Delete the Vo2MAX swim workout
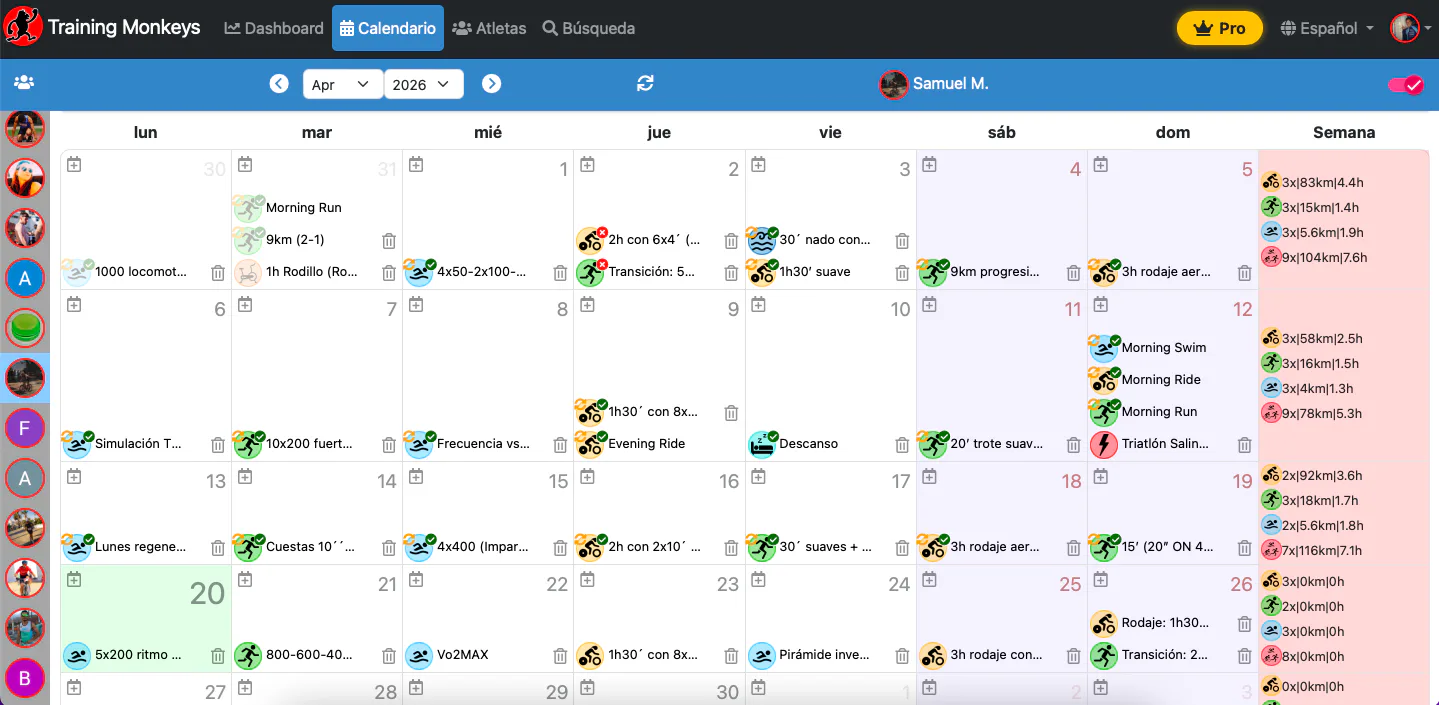Viewport: 1439px width, 705px height. [x=560, y=656]
